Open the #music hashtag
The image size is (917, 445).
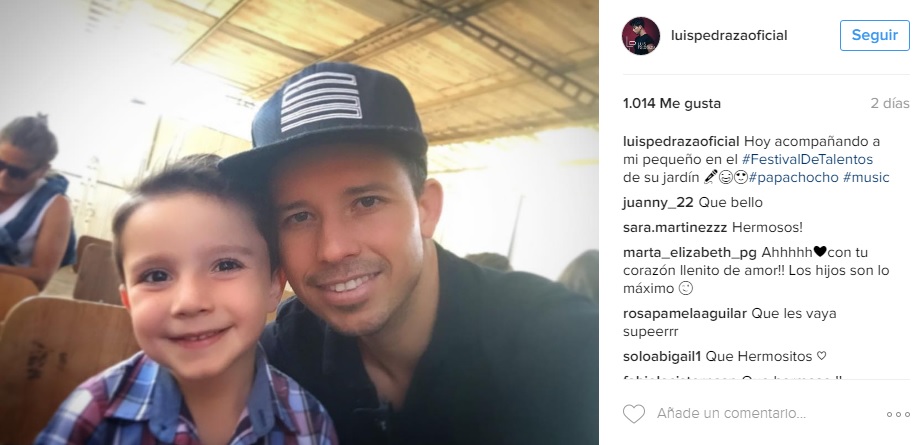[866, 177]
